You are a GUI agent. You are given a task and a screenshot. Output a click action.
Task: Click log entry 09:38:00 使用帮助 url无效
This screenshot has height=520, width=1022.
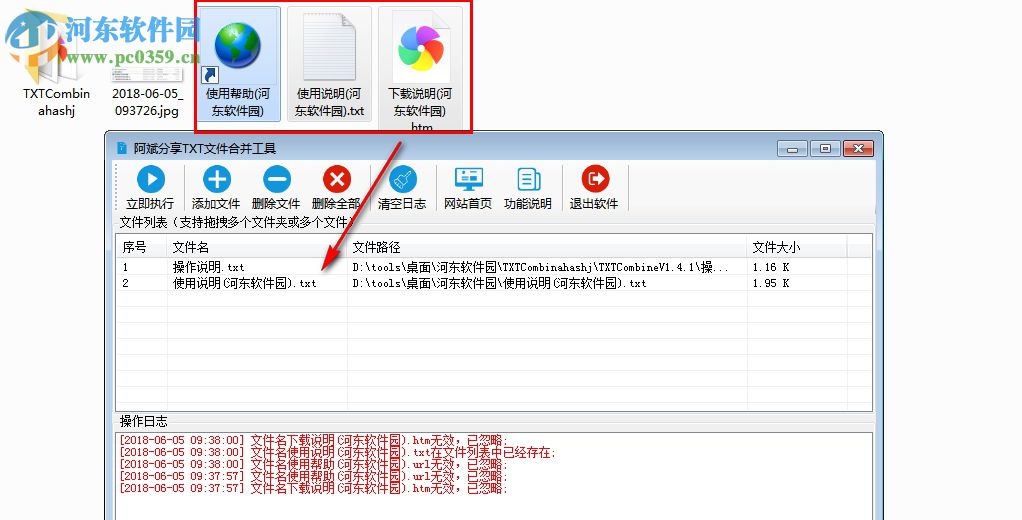[313, 464]
